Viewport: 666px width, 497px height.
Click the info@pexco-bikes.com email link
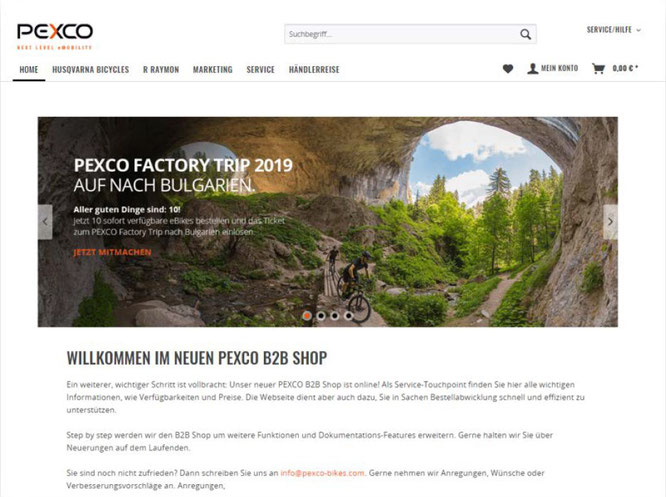[322, 473]
